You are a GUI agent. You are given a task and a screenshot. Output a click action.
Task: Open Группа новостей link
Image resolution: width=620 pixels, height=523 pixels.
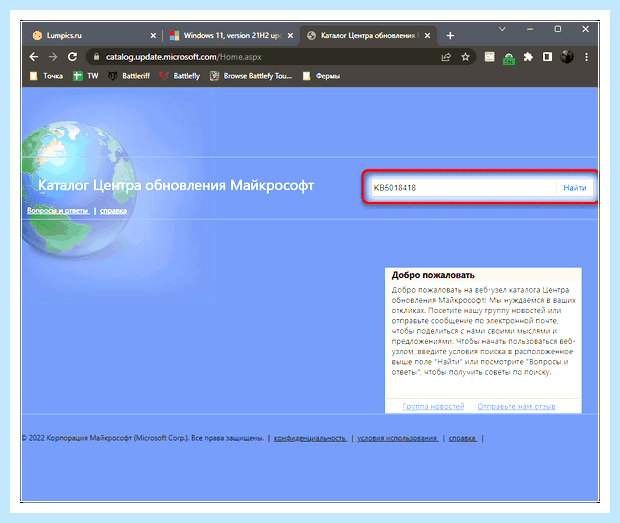pyautogui.click(x=433, y=406)
